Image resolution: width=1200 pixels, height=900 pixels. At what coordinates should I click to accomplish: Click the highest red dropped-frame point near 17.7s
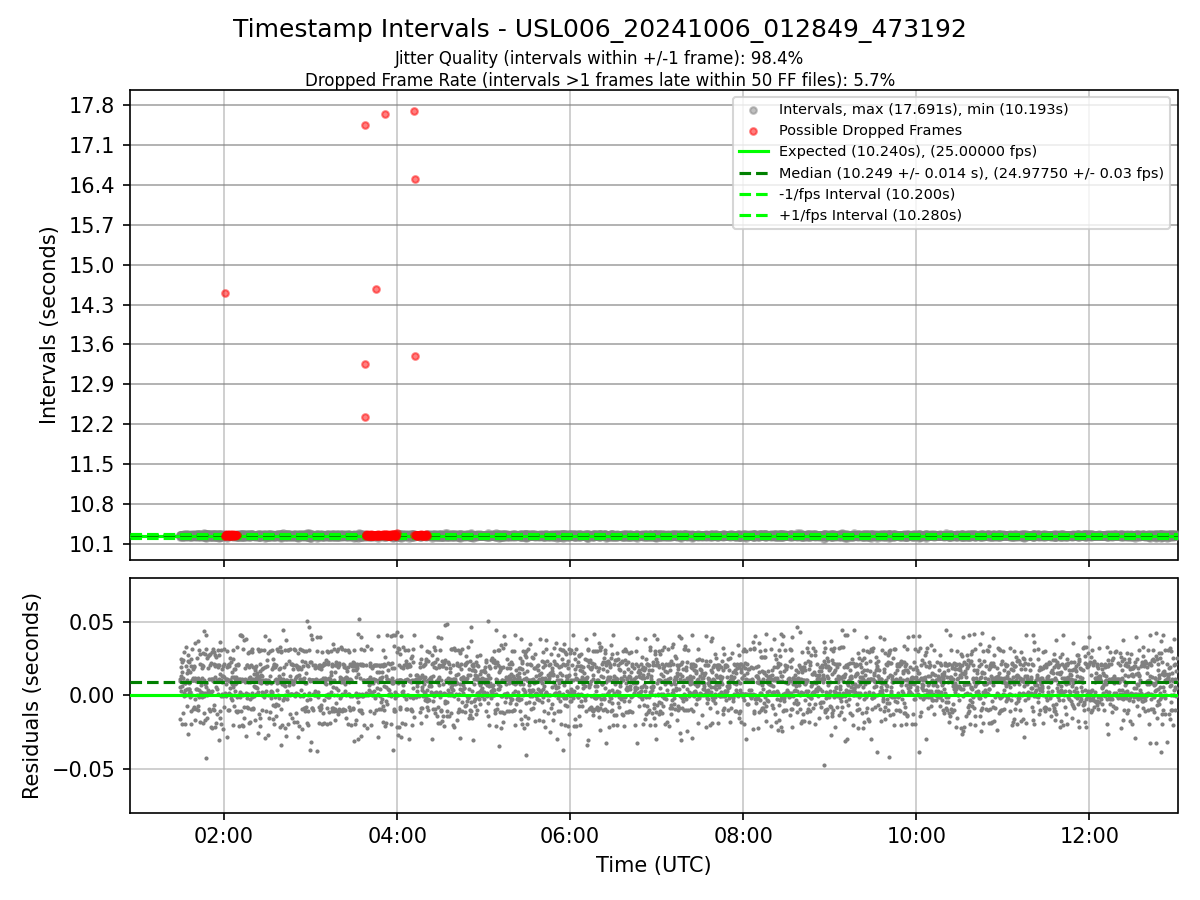tap(414, 111)
